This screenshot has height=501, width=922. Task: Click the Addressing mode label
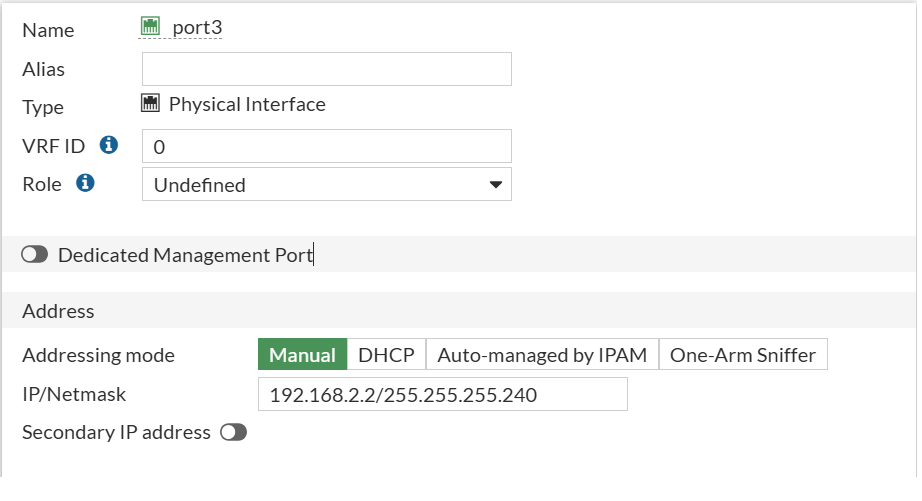[98, 355]
